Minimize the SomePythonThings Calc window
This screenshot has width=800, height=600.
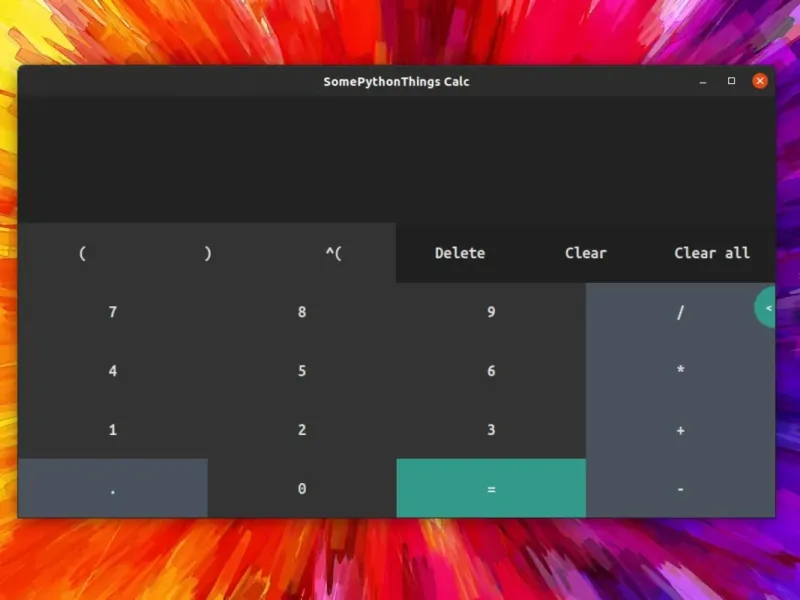coord(703,82)
